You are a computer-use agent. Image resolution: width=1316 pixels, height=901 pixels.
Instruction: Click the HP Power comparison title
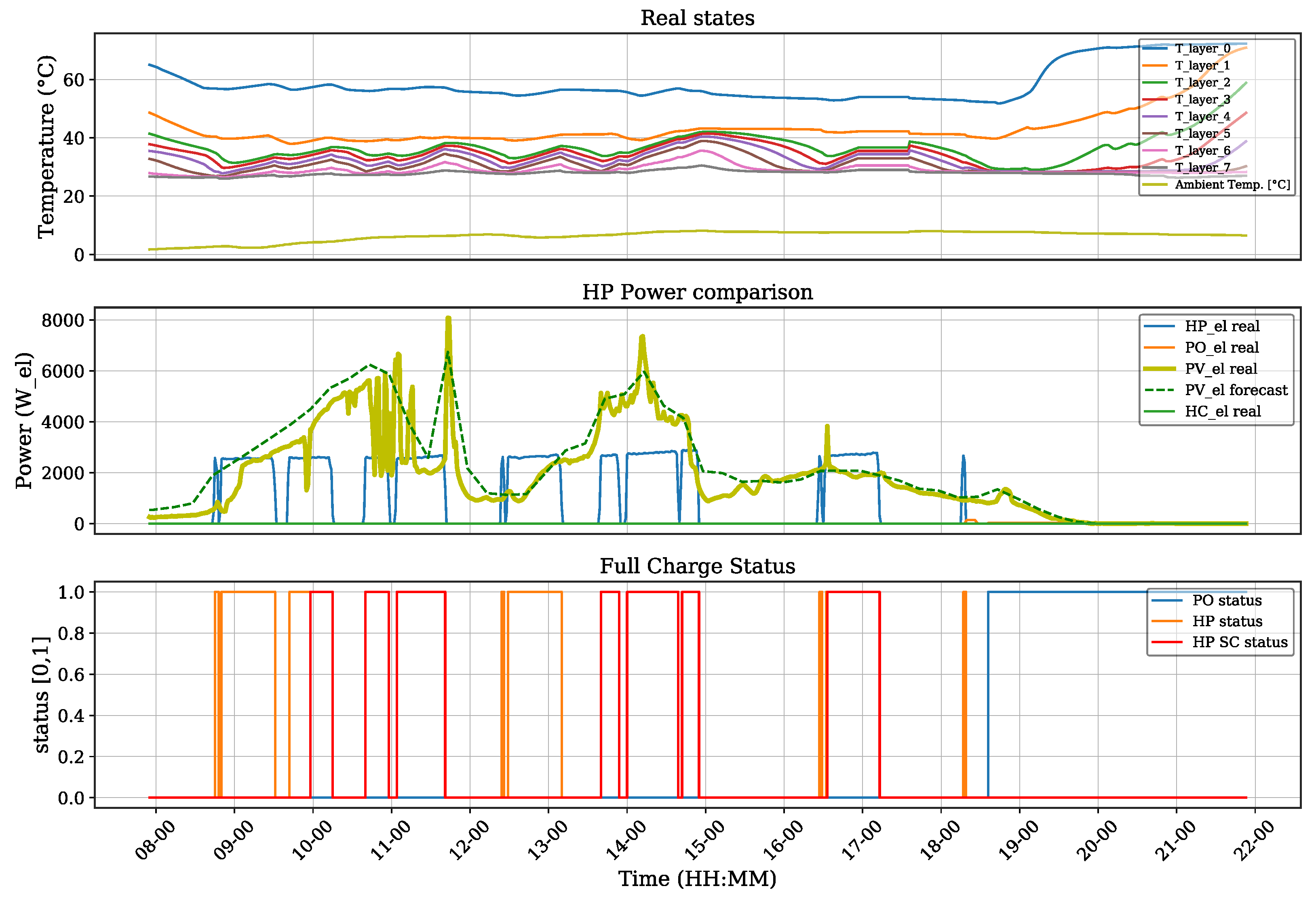[x=697, y=292]
